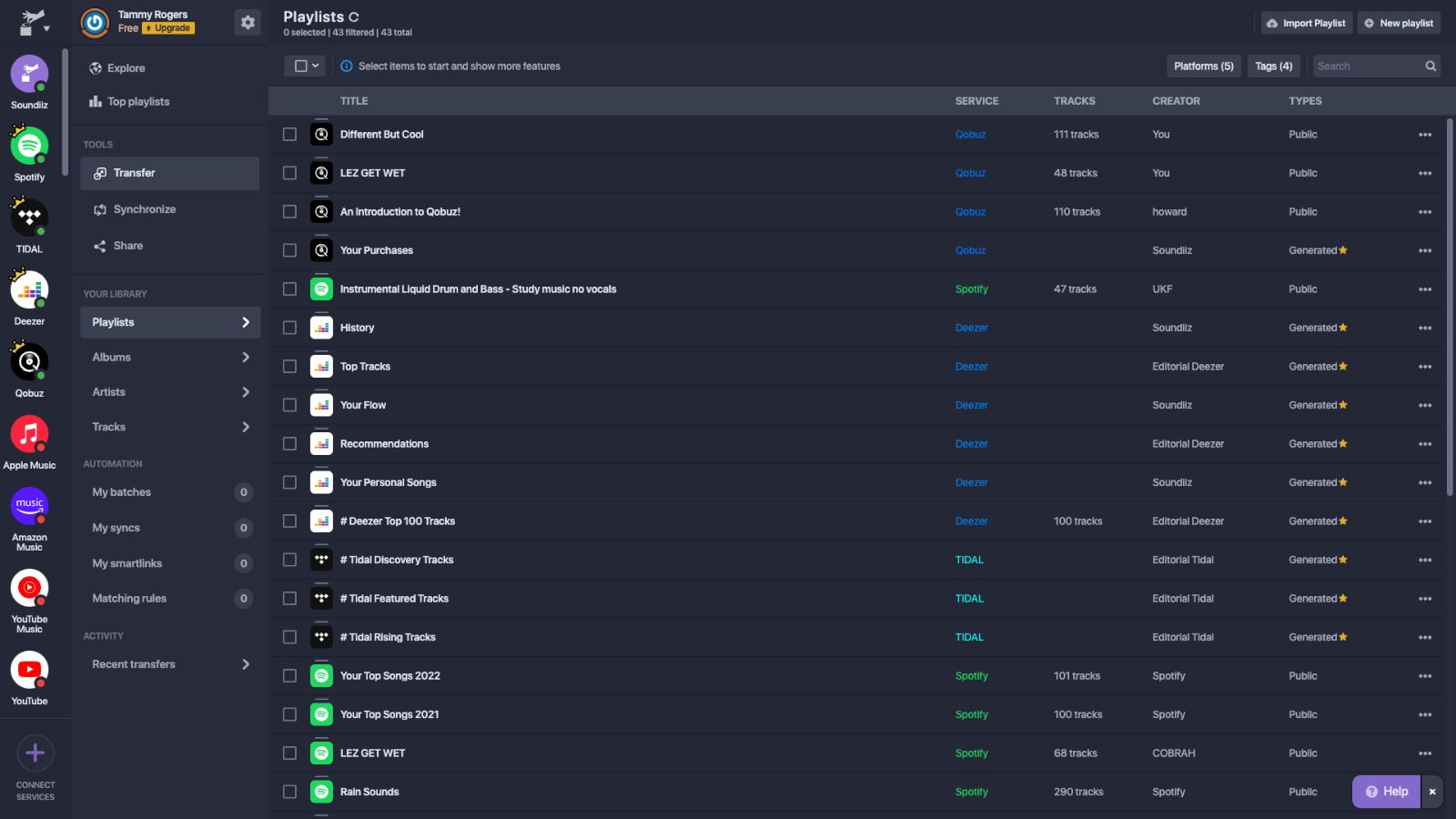Check the box for Recommendations
Image resolution: width=1456 pixels, height=819 pixels.
289,444
